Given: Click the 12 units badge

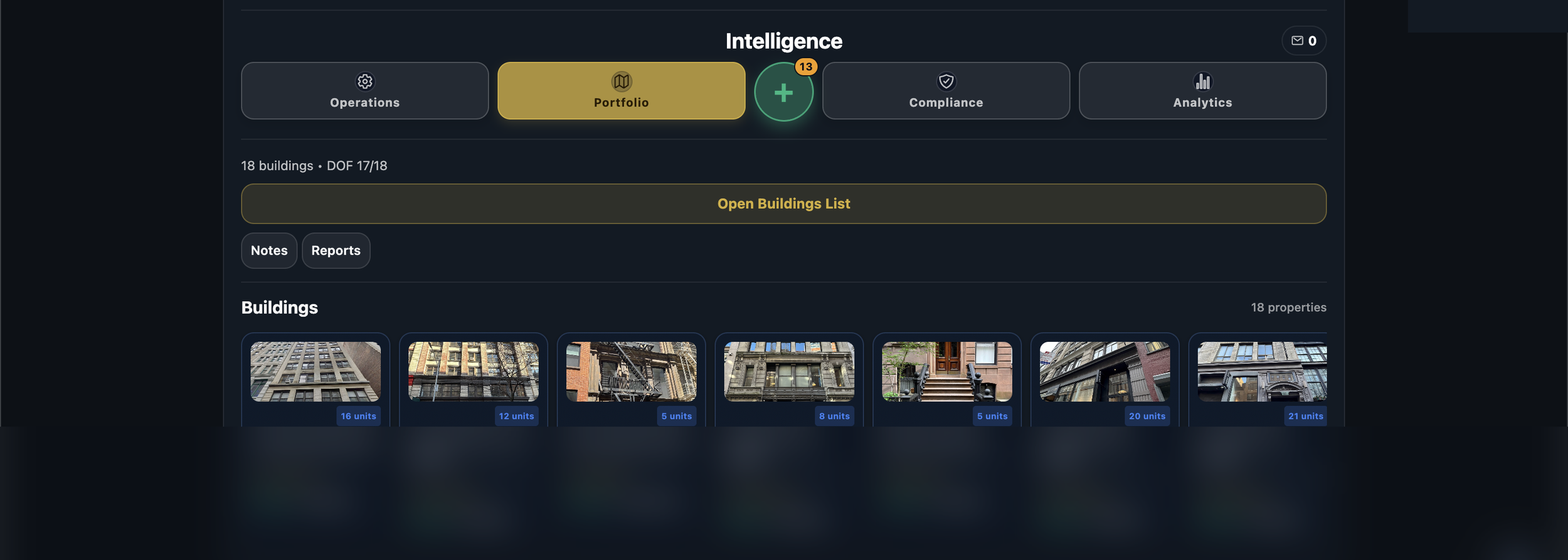Looking at the screenshot, I should [516, 416].
